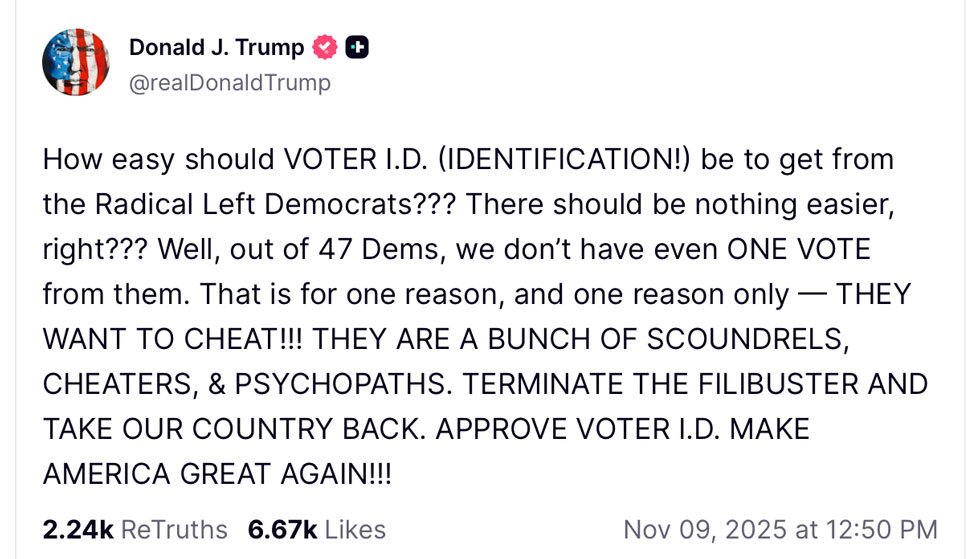Open the Donald J. Trump display name
Image resolution: width=980 pixels, height=559 pixels.
click(x=216, y=47)
